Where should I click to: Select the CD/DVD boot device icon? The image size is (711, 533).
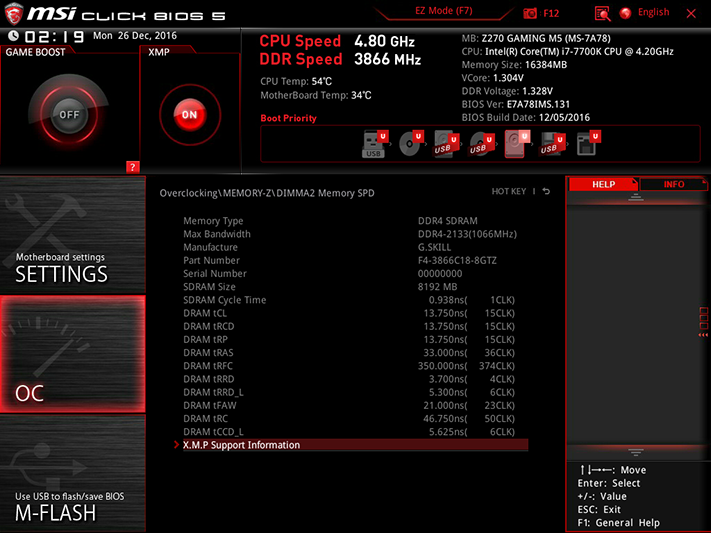(410, 144)
